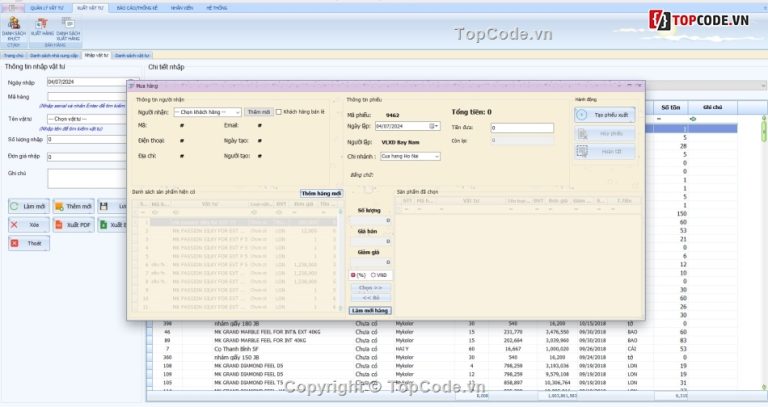Image resolution: width=768 pixels, height=407 pixels.
Task: Click the Số lượng input in Mua hàng
Action: coord(371,220)
